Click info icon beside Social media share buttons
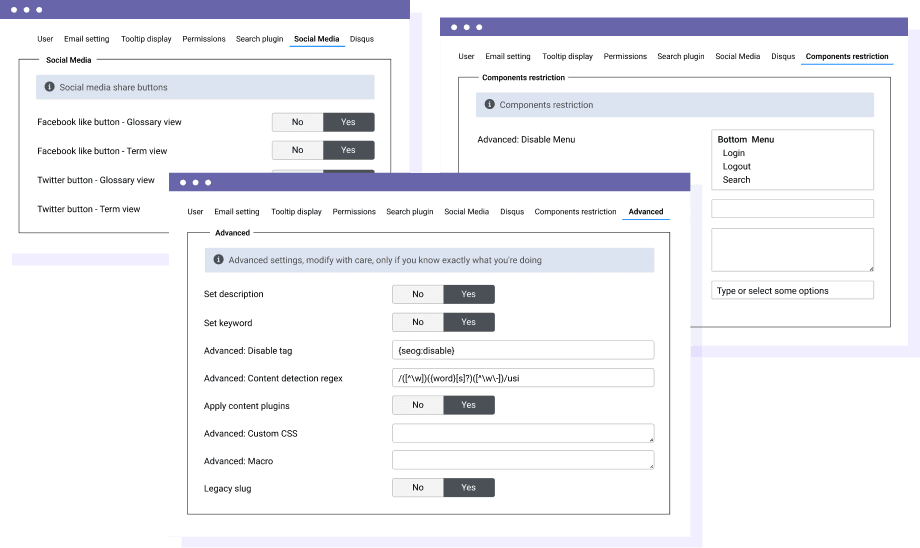Image resolution: width=920 pixels, height=548 pixels. click(49, 87)
